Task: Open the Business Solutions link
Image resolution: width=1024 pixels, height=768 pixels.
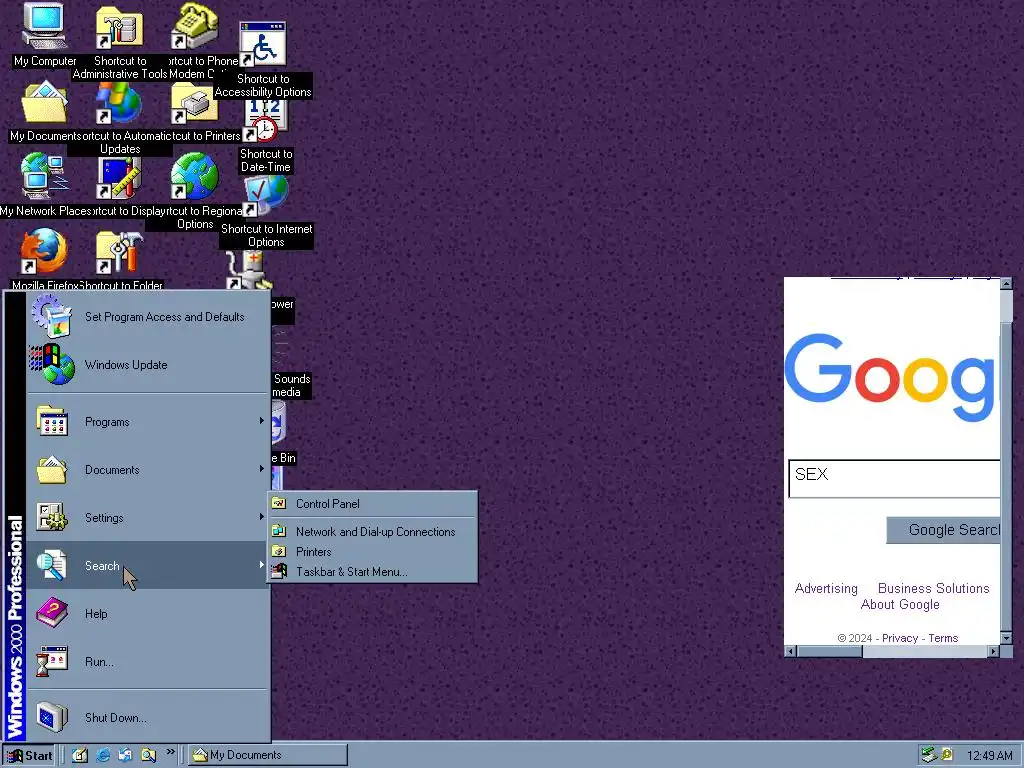Action: (933, 588)
